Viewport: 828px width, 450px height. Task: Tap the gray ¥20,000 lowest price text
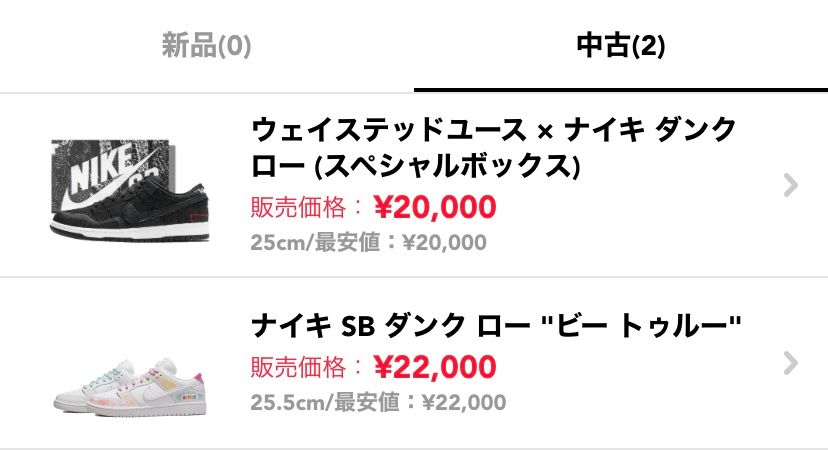click(x=445, y=242)
